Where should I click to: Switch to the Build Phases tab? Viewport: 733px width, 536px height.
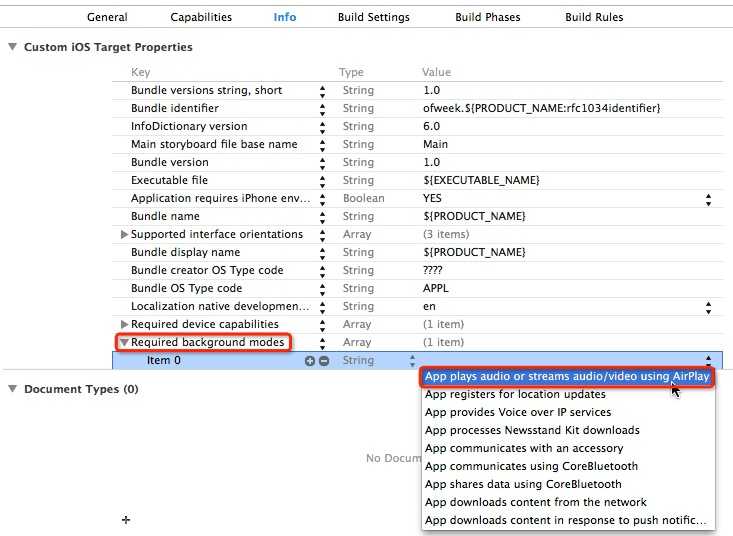point(488,17)
